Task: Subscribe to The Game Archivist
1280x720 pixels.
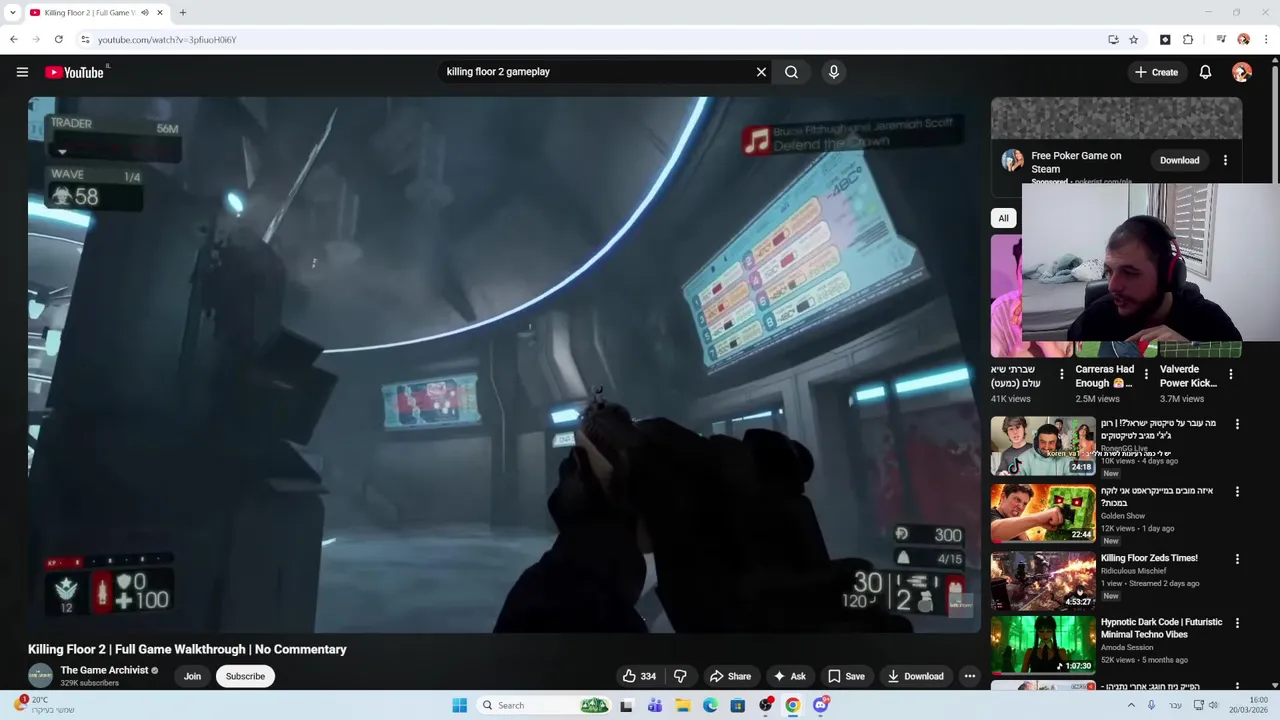Action: pyautogui.click(x=245, y=676)
